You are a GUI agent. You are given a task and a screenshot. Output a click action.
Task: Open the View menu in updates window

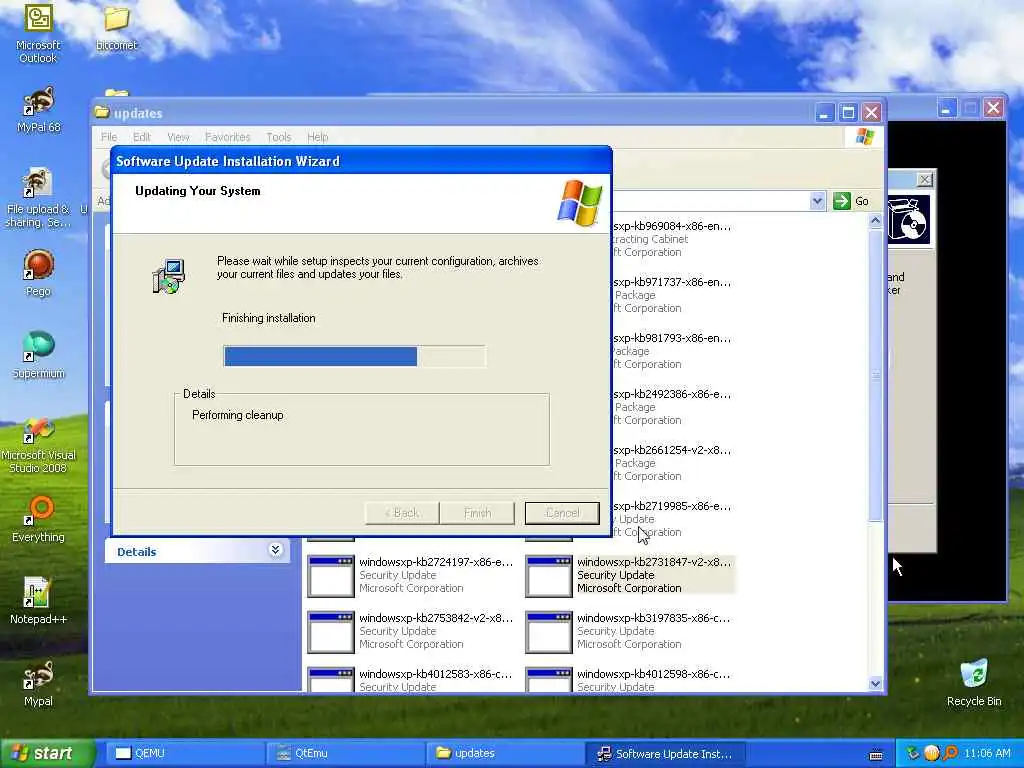[x=178, y=137]
